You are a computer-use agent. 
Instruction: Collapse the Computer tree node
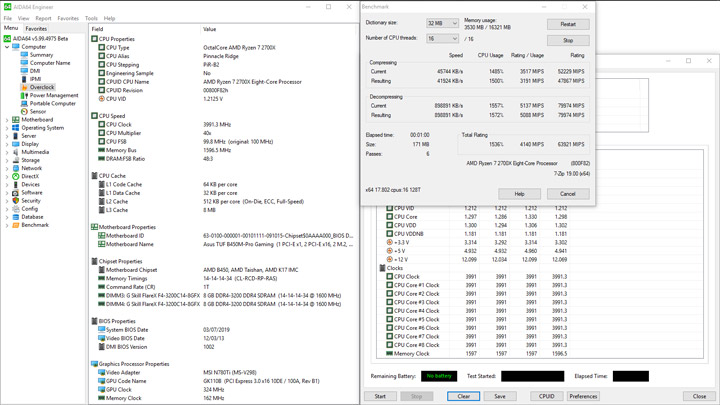(x=7, y=47)
